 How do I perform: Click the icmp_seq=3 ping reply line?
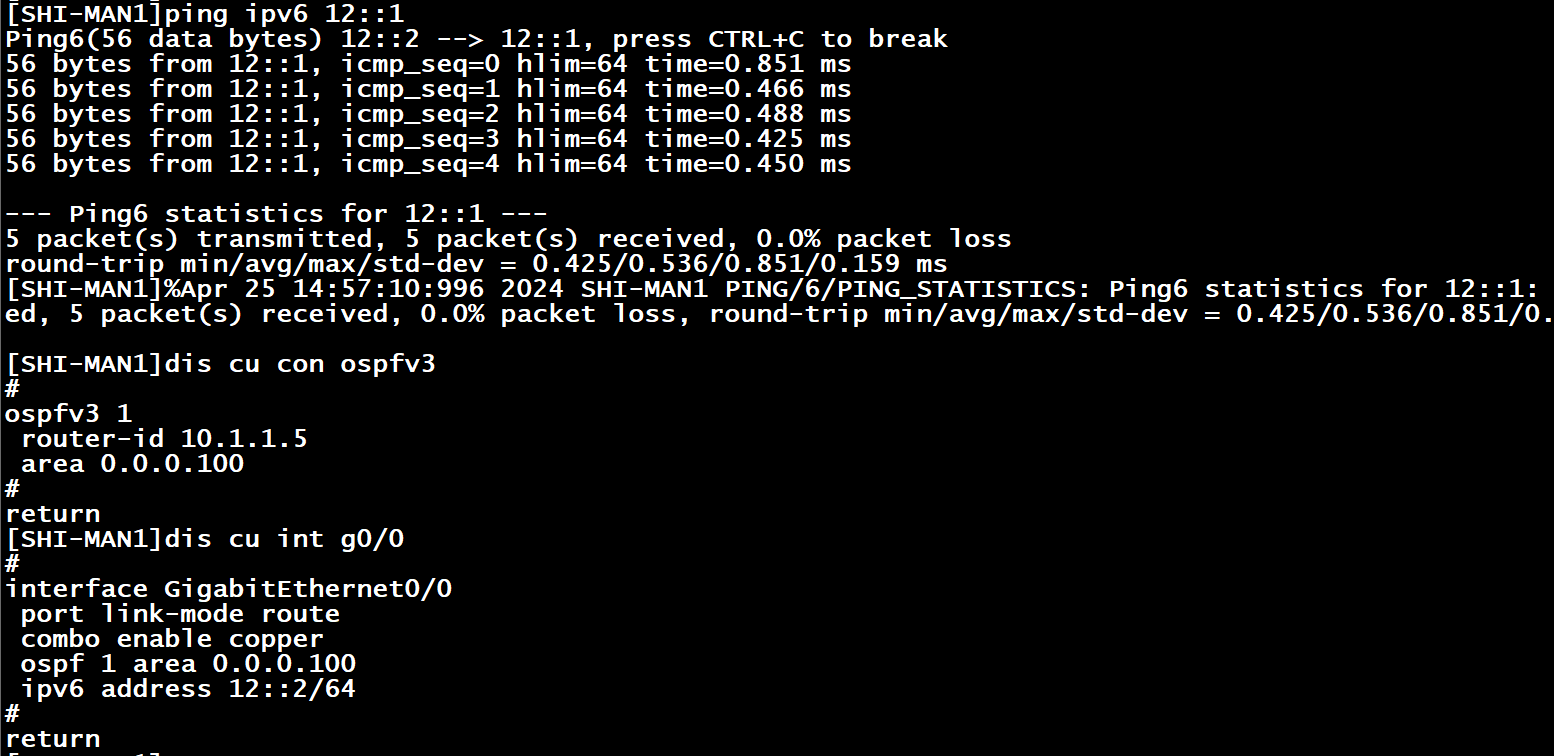pos(428,139)
